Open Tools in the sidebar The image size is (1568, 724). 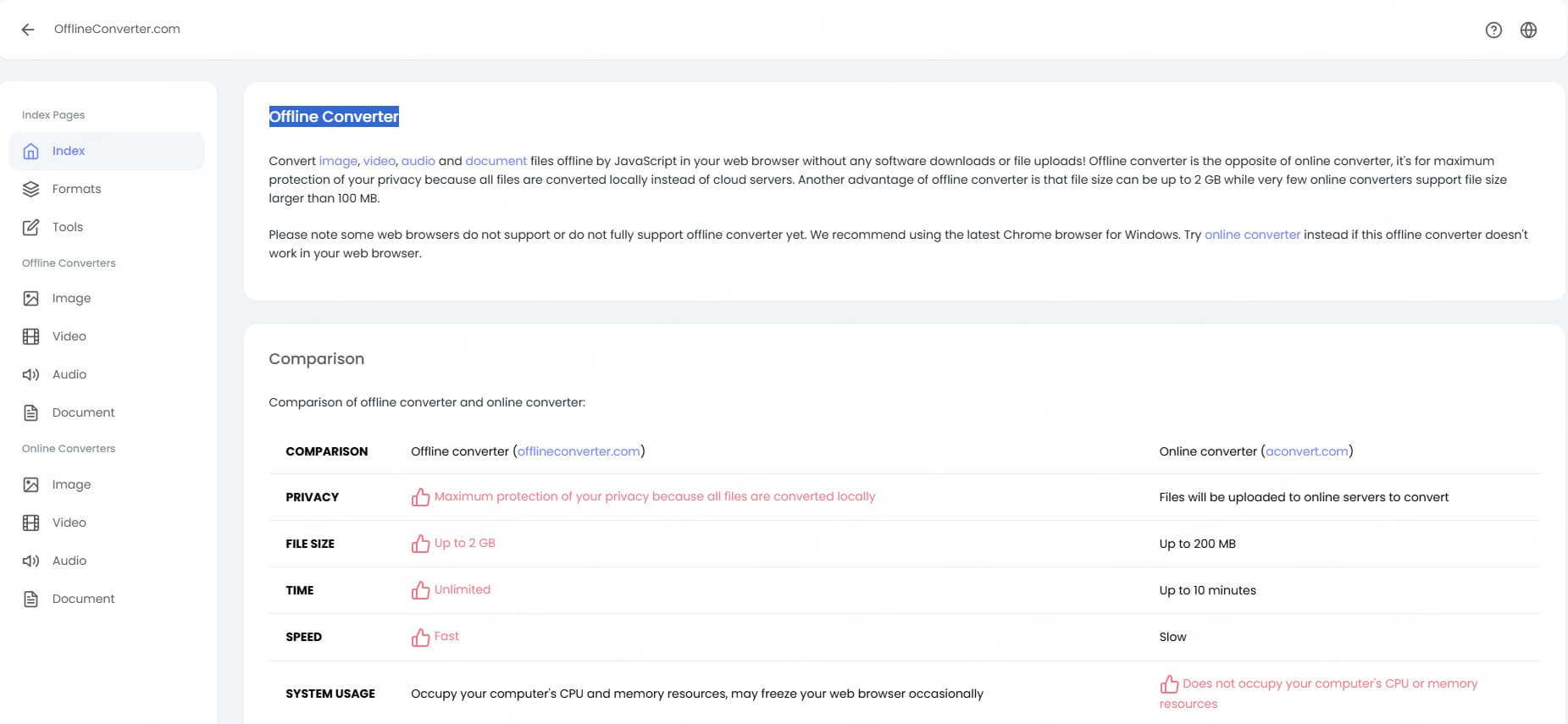[107, 227]
